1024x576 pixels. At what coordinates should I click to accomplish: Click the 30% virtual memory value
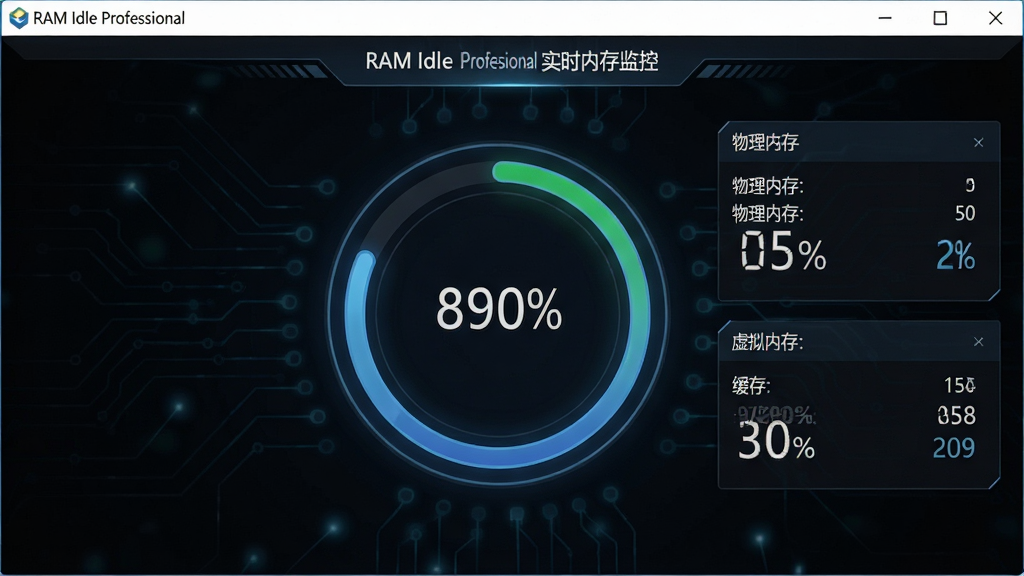[776, 441]
